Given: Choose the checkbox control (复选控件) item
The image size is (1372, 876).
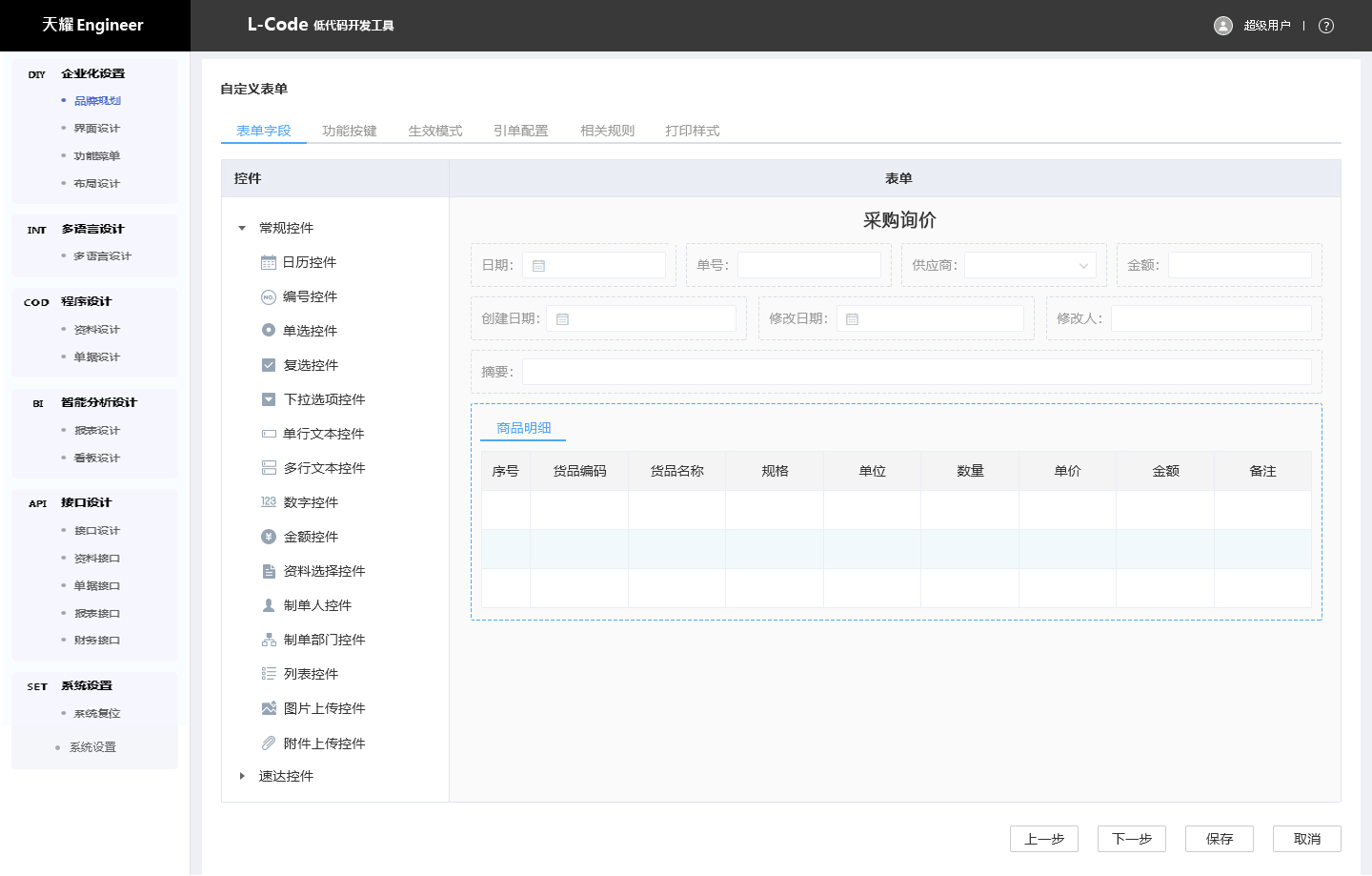Looking at the screenshot, I should coord(310,365).
